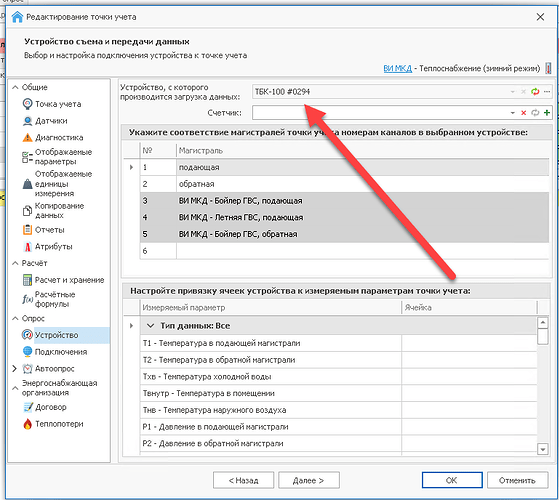559x500 pixels.
Task: Click red X icon in Счетчик field
Action: coord(523,113)
